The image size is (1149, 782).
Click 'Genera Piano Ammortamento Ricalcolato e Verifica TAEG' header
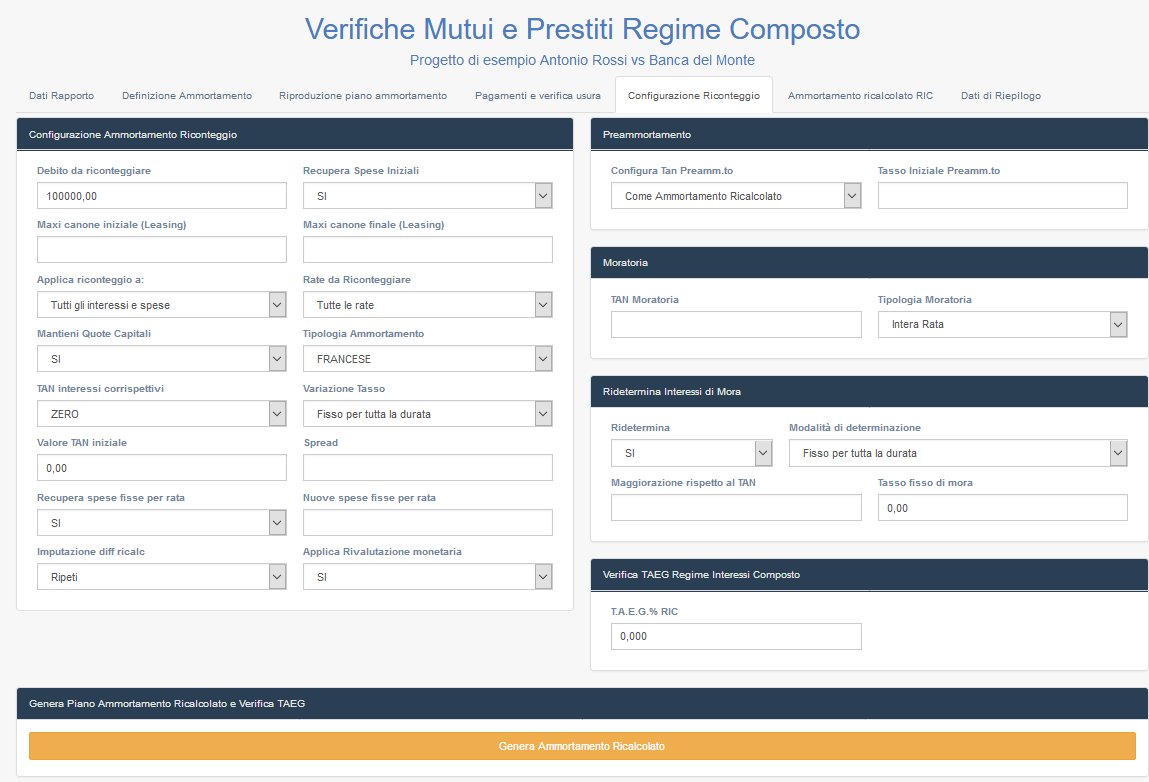pos(582,704)
